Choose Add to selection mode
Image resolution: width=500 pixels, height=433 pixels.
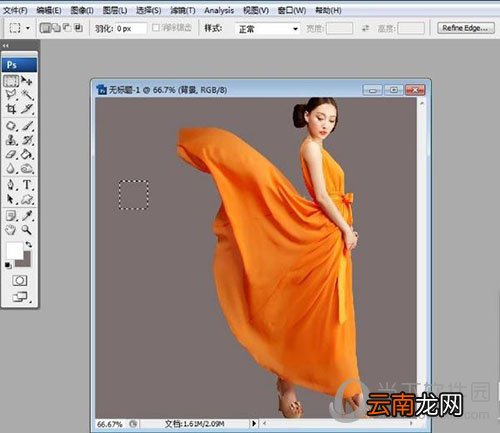tap(56, 28)
